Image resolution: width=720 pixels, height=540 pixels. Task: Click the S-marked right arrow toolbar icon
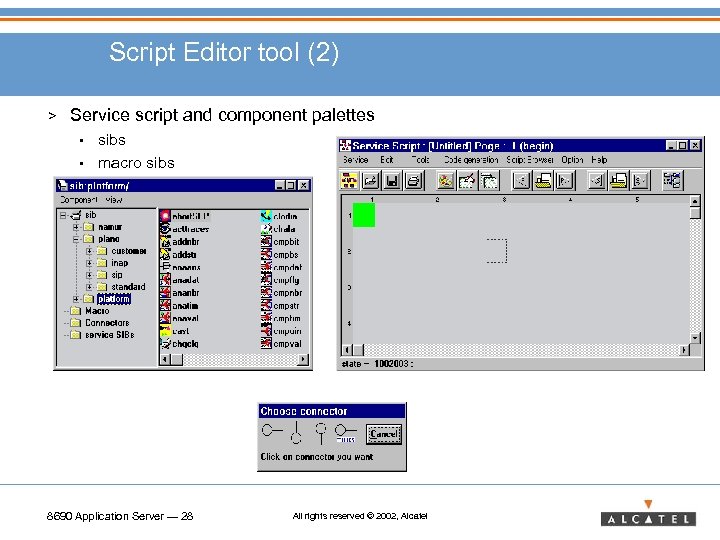coord(640,180)
